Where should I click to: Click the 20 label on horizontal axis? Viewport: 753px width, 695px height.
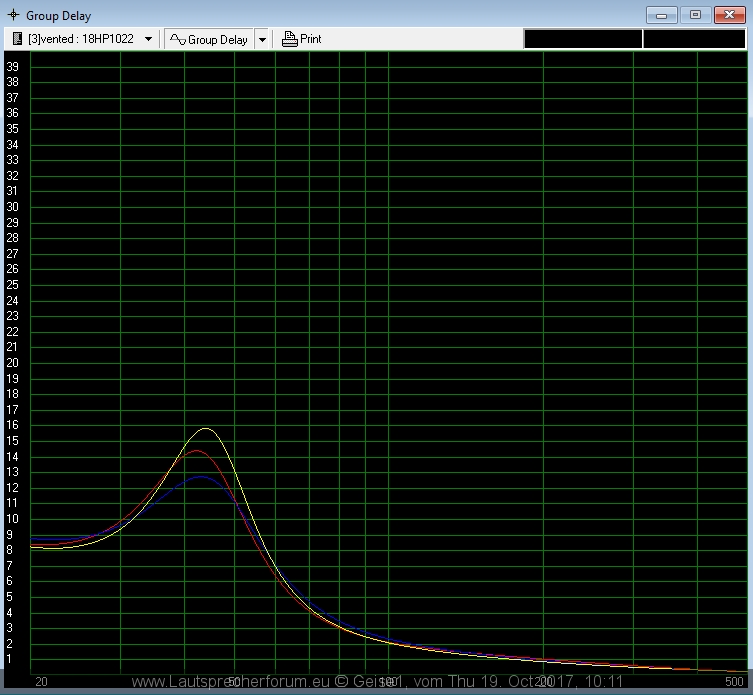click(x=41, y=681)
